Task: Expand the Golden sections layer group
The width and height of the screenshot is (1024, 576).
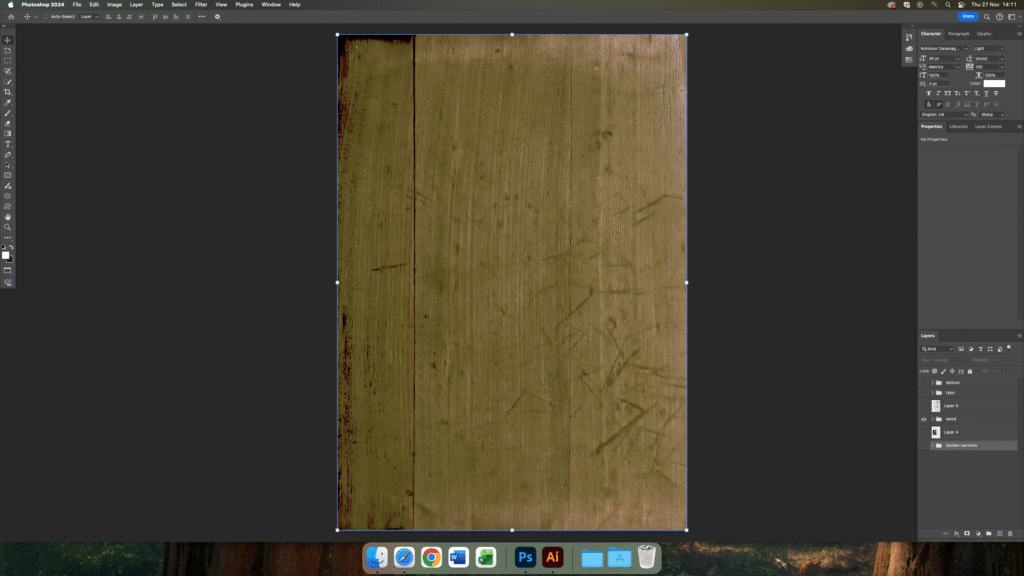Action: pyautogui.click(x=932, y=445)
